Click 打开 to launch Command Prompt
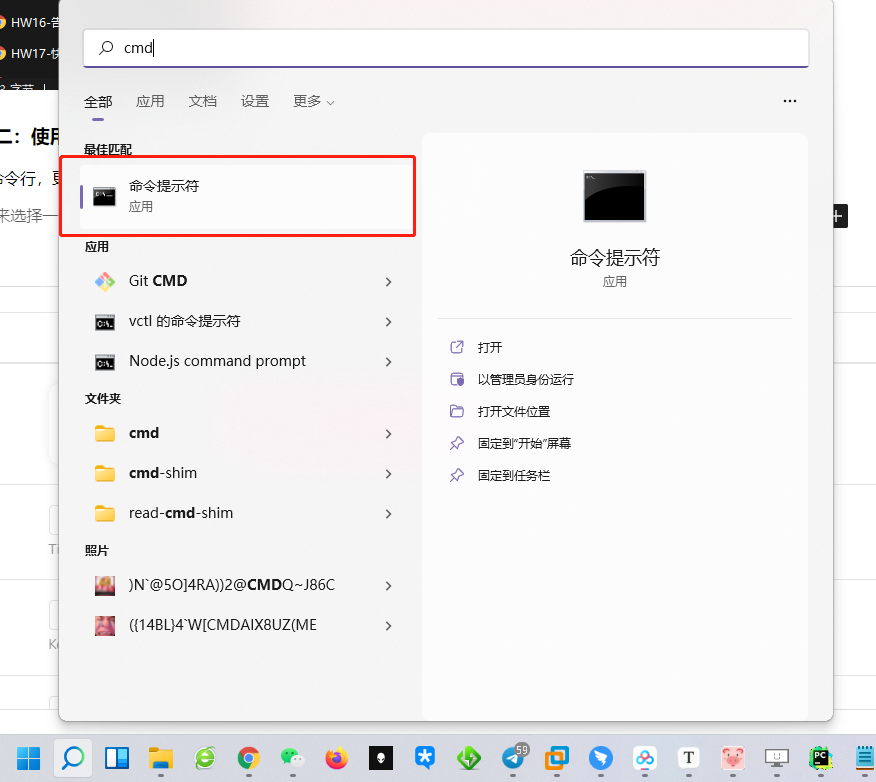The width and height of the screenshot is (876, 782). pos(490,347)
